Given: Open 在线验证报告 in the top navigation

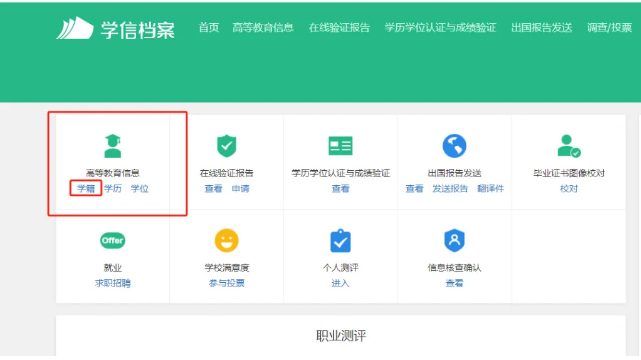Looking at the screenshot, I should coord(339,27).
